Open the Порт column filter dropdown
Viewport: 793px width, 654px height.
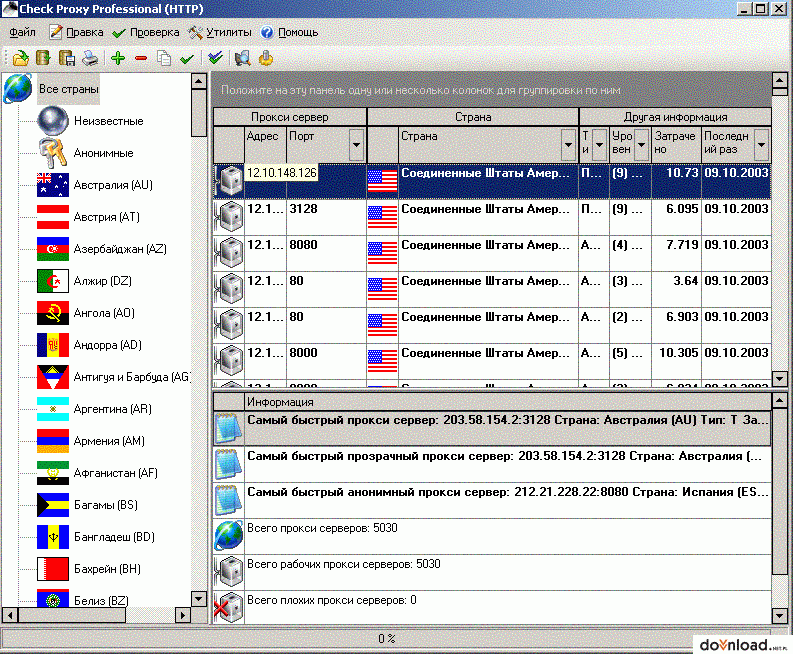(357, 145)
